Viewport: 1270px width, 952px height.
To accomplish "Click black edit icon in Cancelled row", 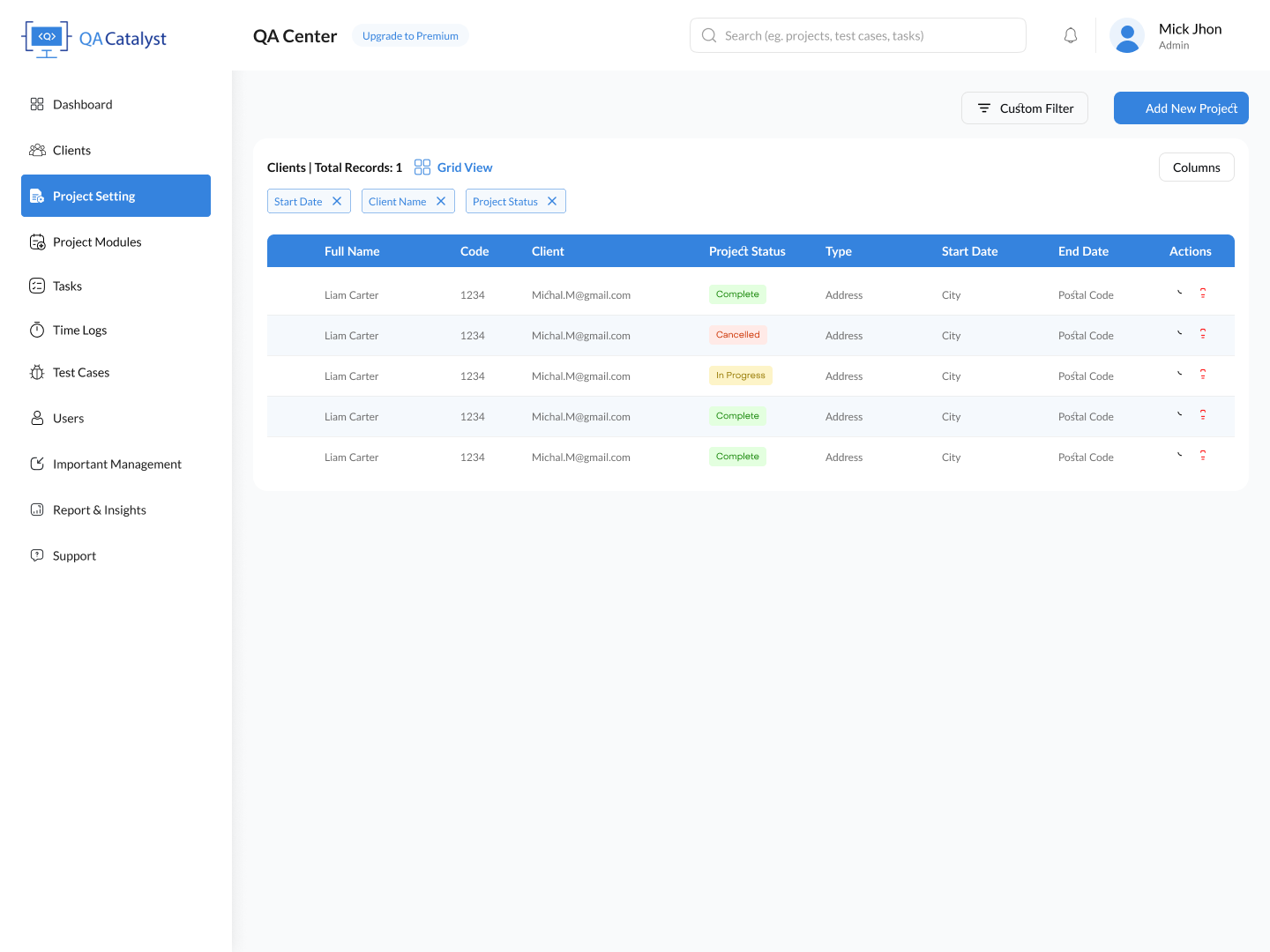I will 1179,333.
